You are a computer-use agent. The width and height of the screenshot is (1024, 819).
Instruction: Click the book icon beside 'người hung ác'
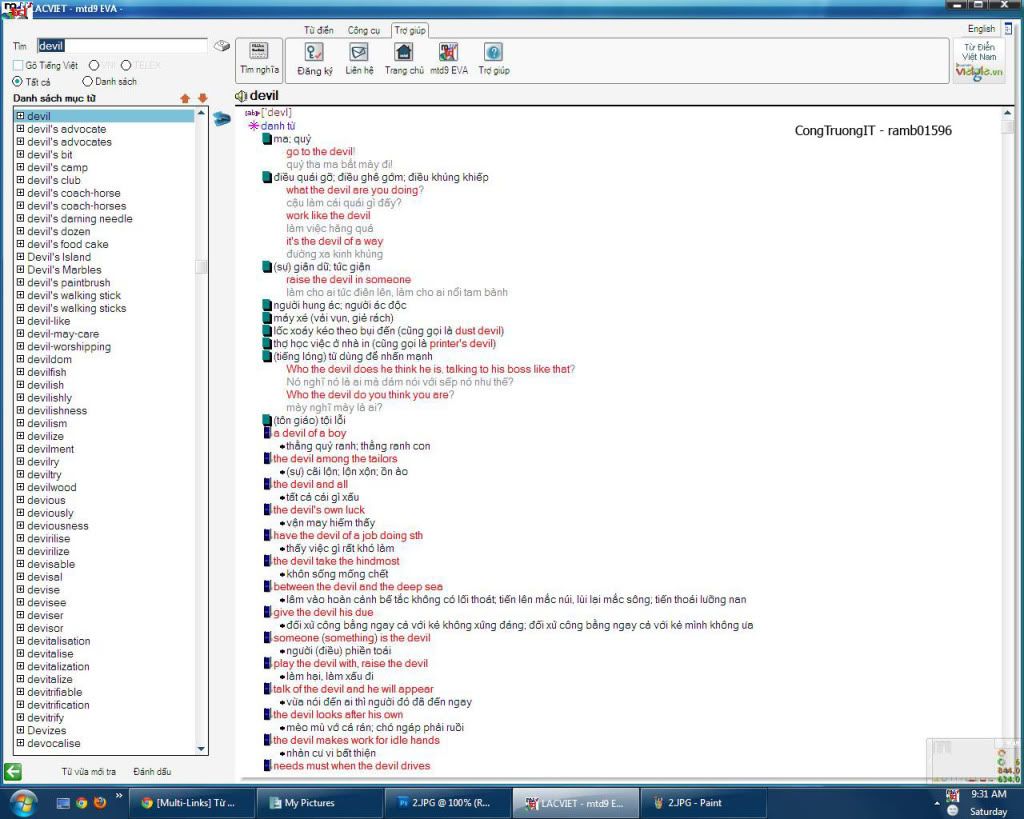266,305
